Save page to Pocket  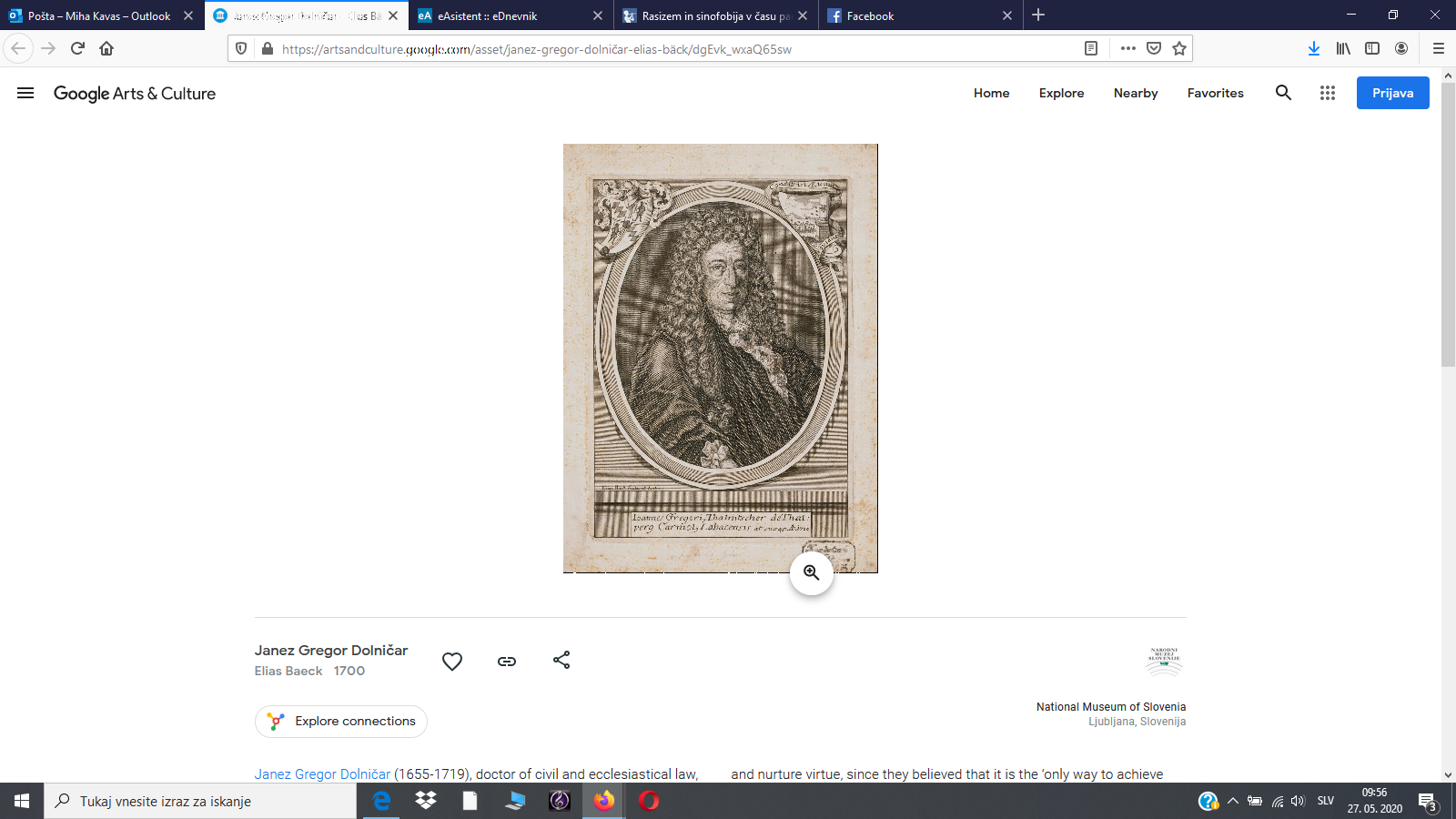click(1154, 48)
